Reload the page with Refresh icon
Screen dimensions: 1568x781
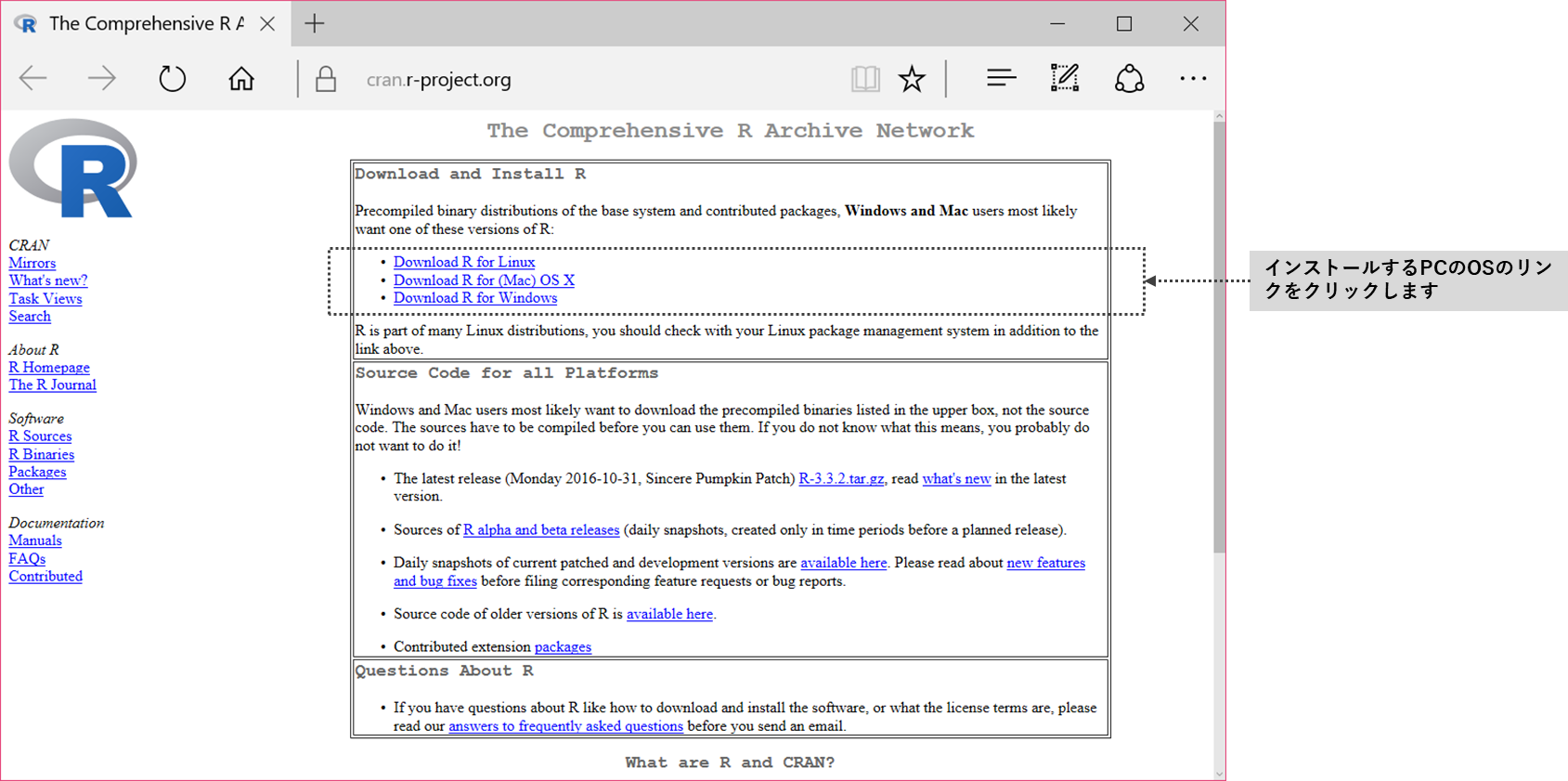pos(172,79)
